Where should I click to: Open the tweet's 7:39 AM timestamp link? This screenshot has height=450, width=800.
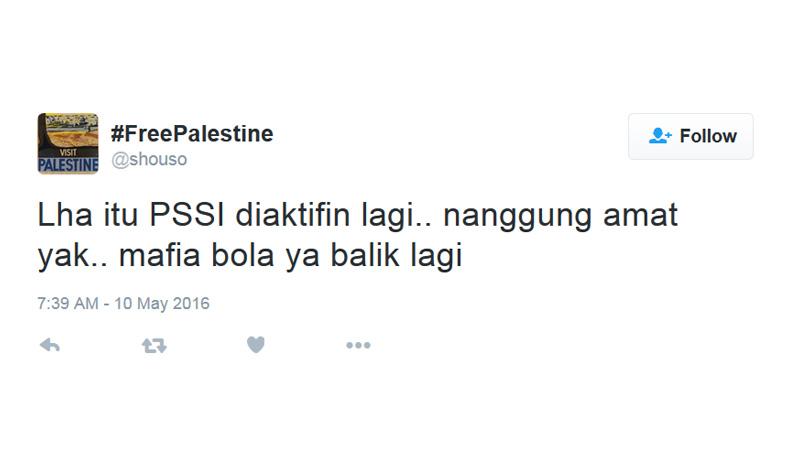[67, 304]
